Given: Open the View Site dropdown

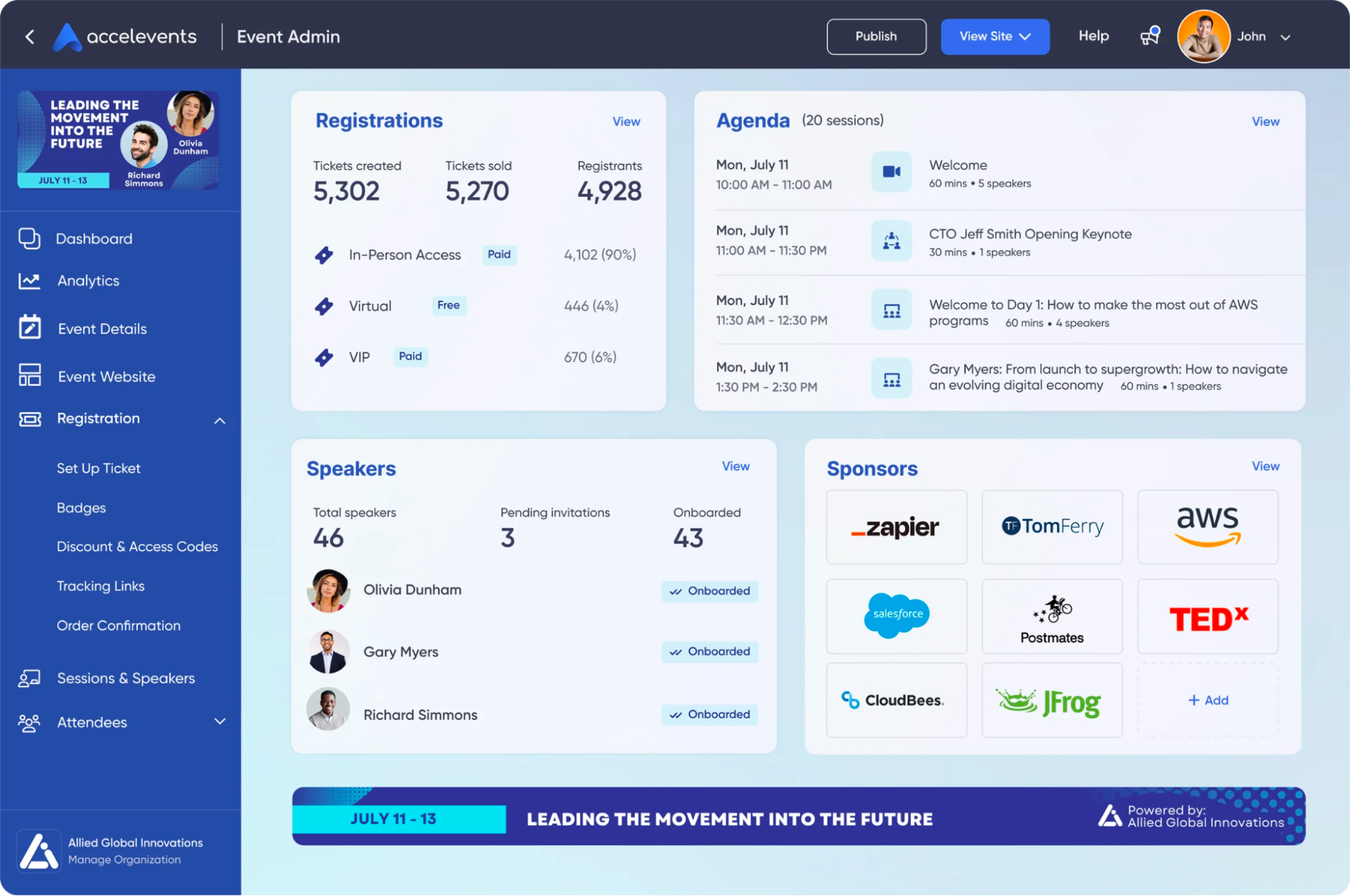Looking at the screenshot, I should tap(994, 36).
